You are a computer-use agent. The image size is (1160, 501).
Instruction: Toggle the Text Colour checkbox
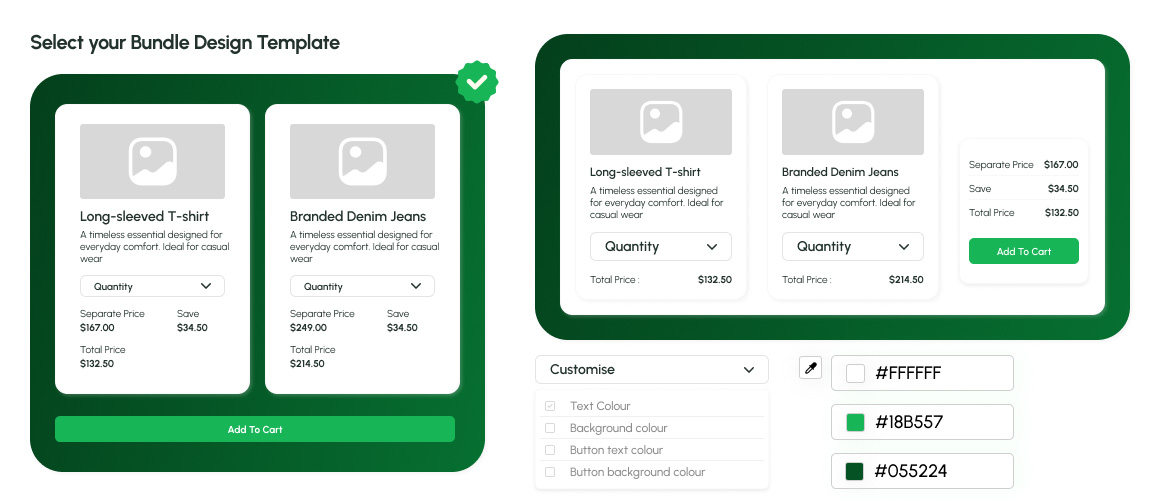coord(550,406)
